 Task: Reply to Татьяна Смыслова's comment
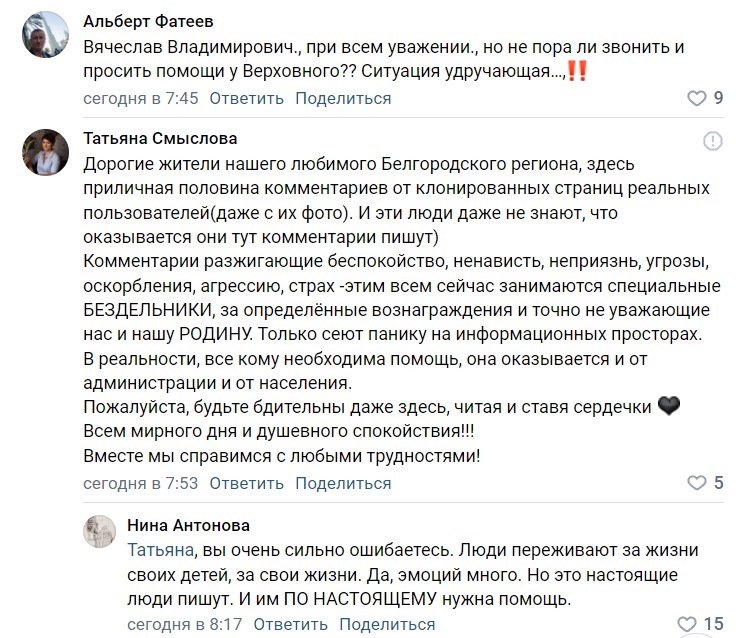[247, 483]
